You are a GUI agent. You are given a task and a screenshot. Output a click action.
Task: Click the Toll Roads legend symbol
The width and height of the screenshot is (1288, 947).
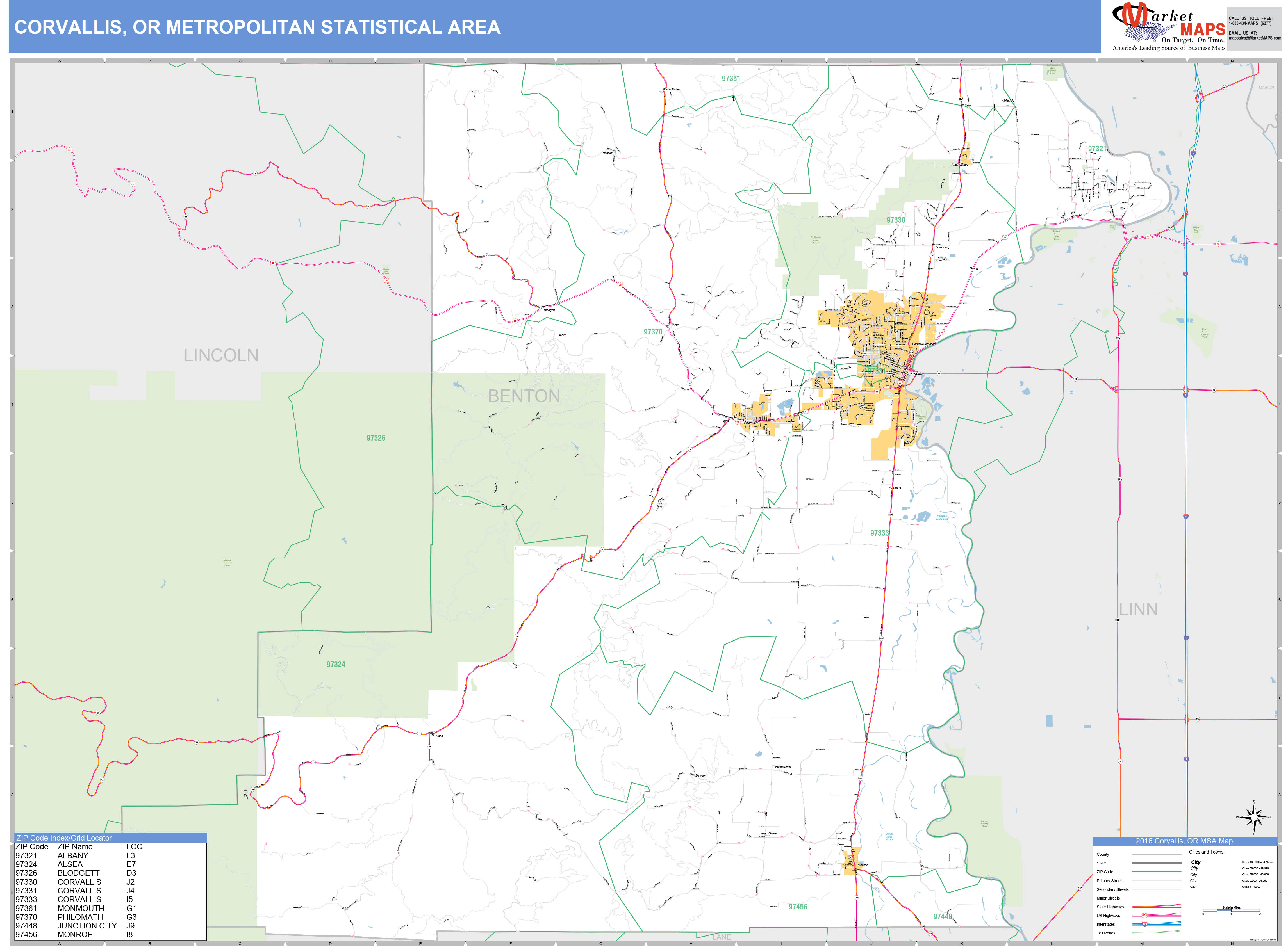tap(1157, 933)
